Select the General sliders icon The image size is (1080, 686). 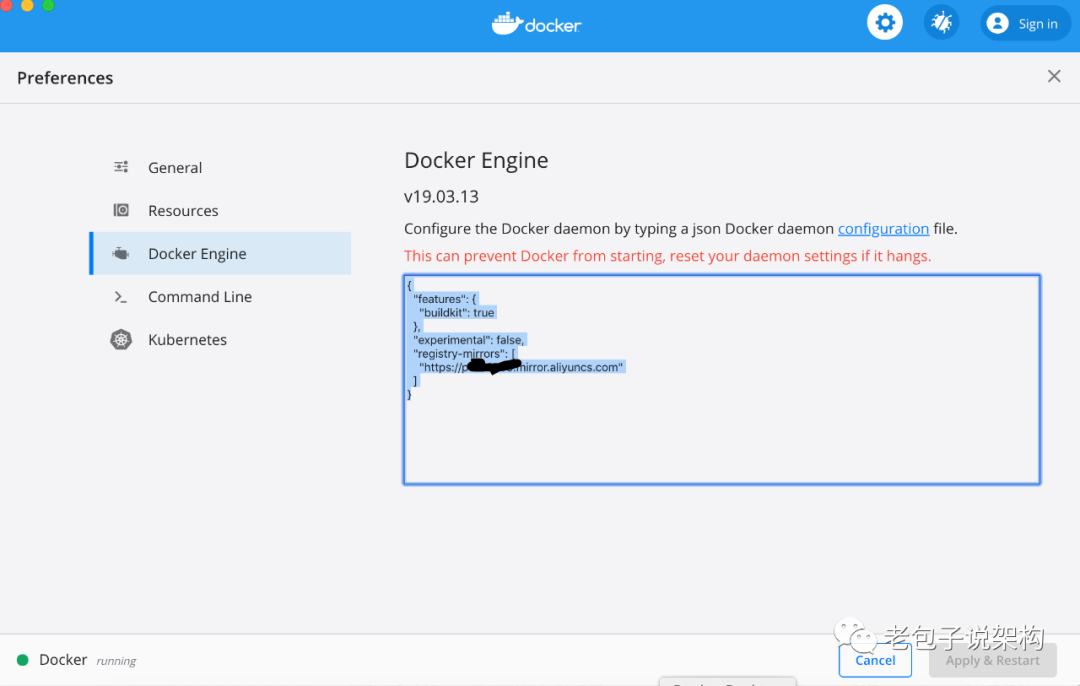pos(121,167)
